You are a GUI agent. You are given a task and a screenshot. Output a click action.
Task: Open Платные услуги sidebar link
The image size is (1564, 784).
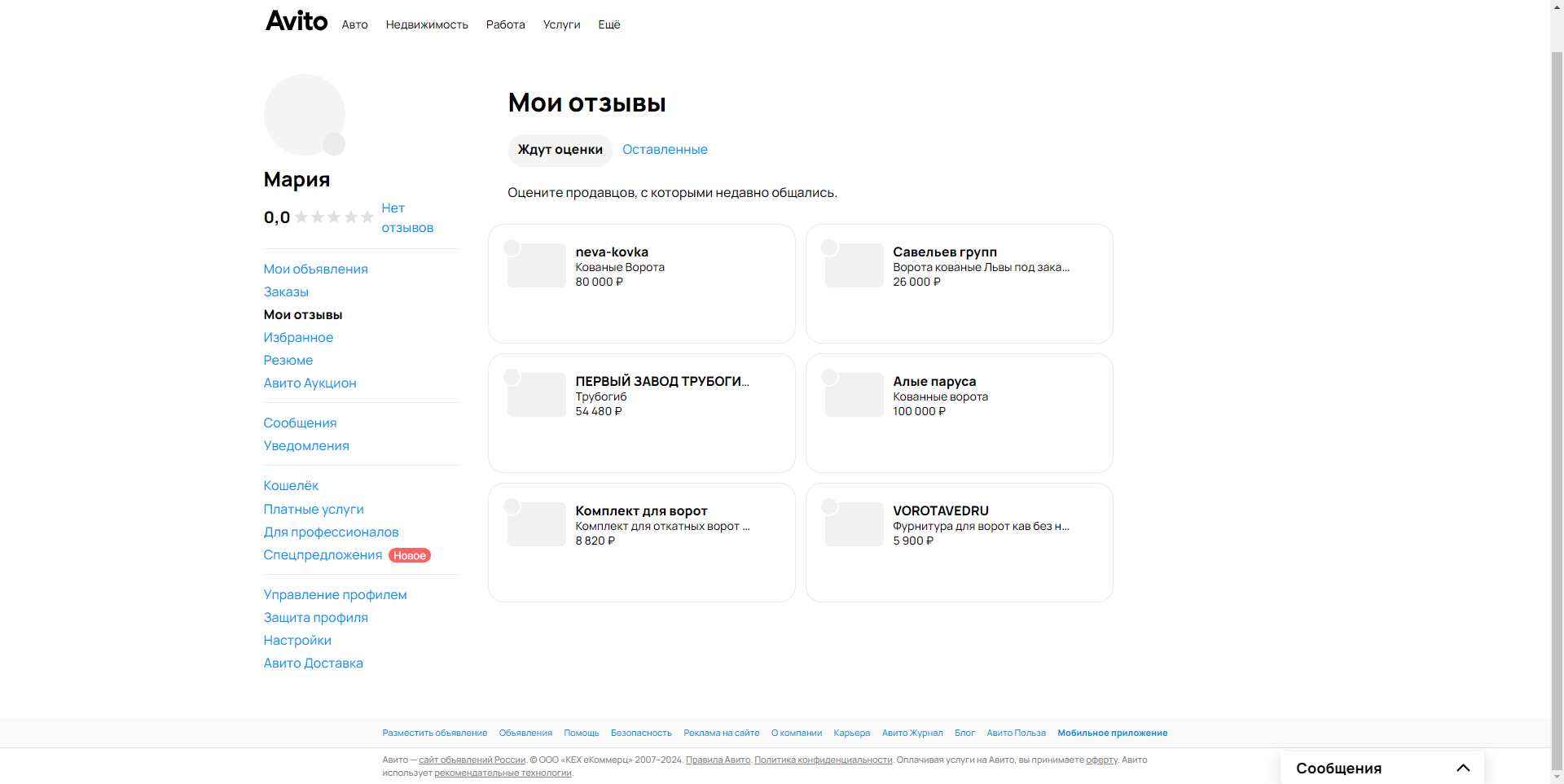314,509
